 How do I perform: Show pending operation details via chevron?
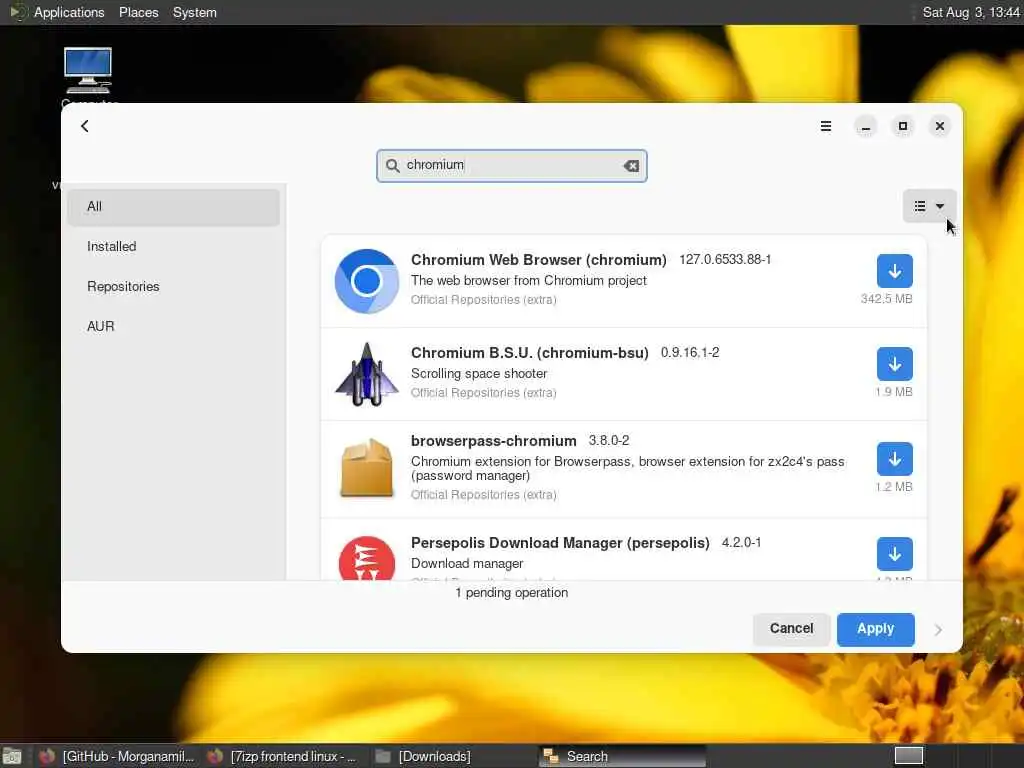point(938,630)
